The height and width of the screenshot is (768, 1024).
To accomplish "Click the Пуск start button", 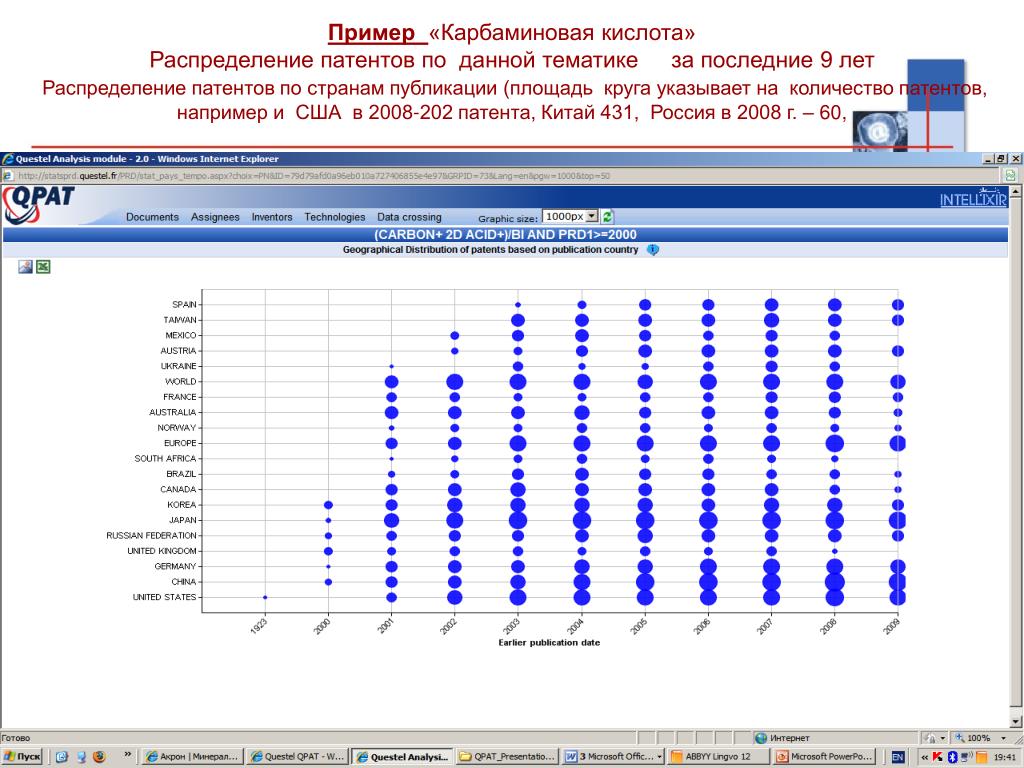I will click(x=23, y=756).
